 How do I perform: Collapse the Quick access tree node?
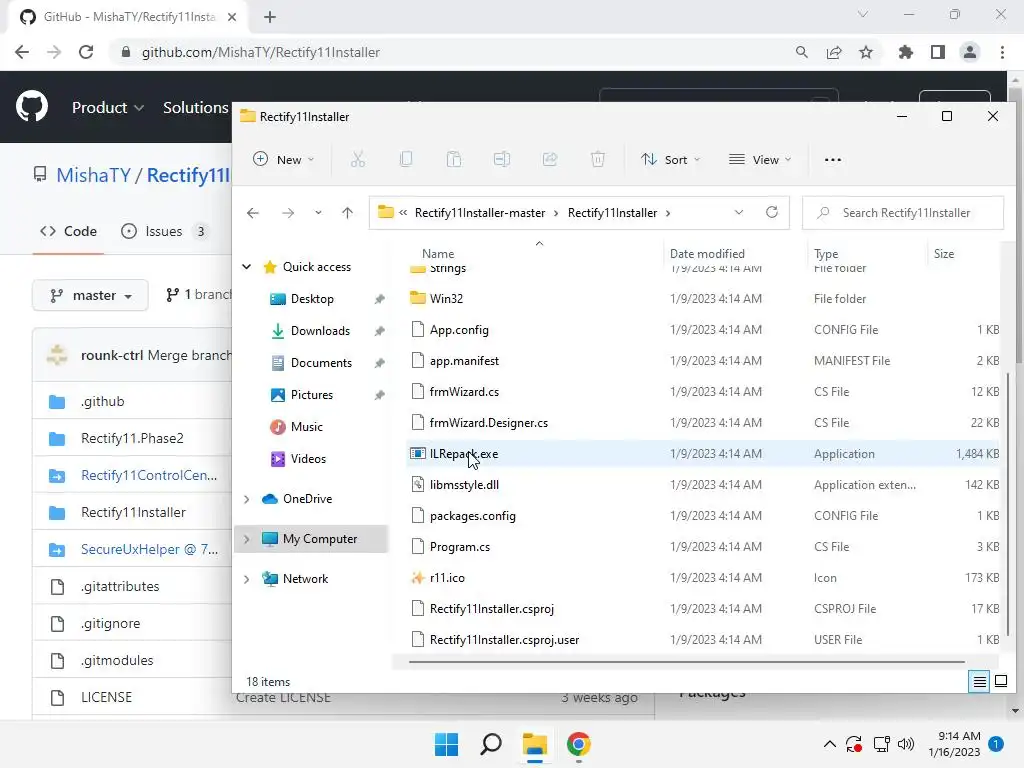(247, 266)
